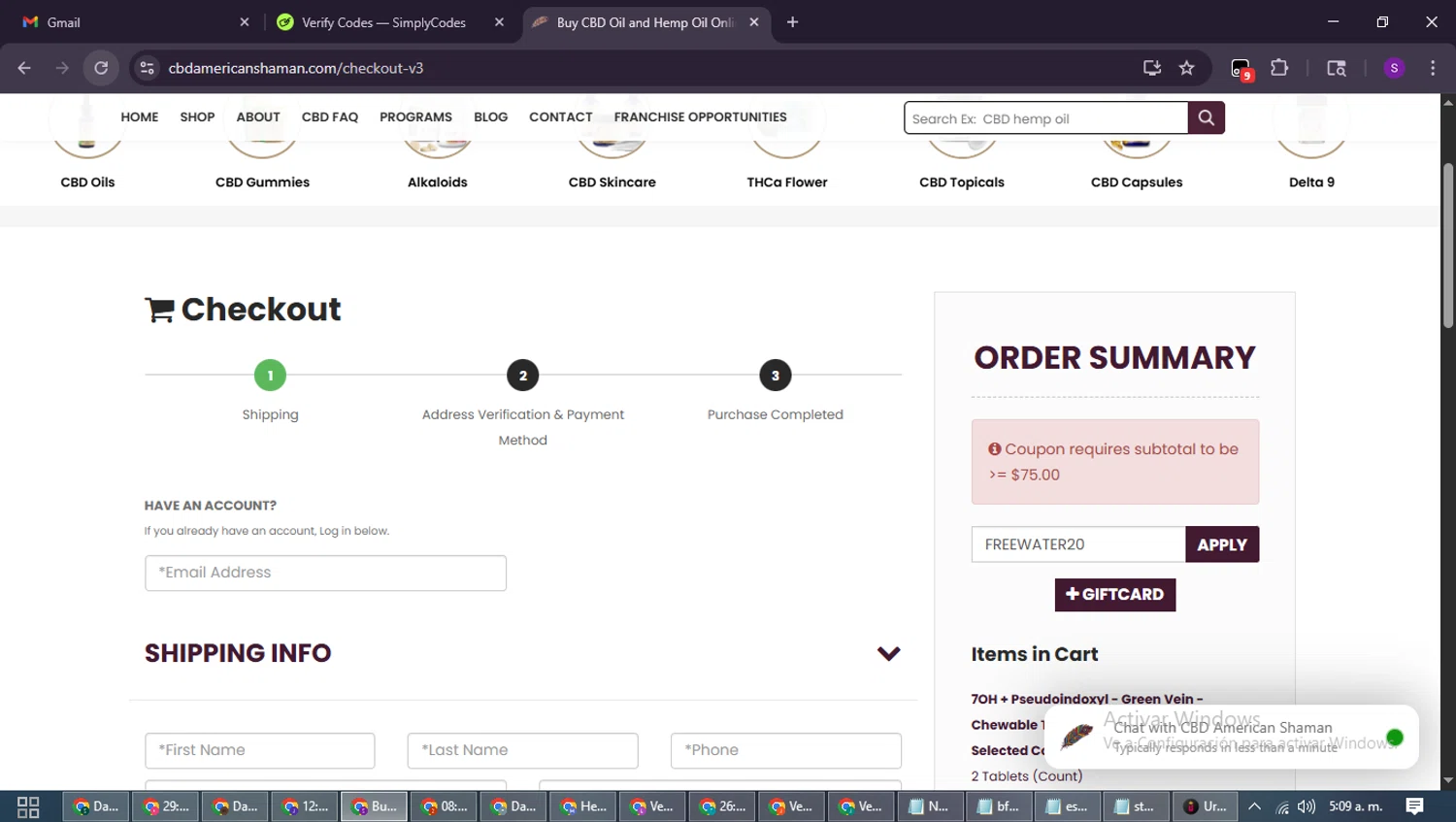Screen dimensions: 1456x822
Task: Open the CONTACT menu item
Action: pyautogui.click(x=560, y=116)
